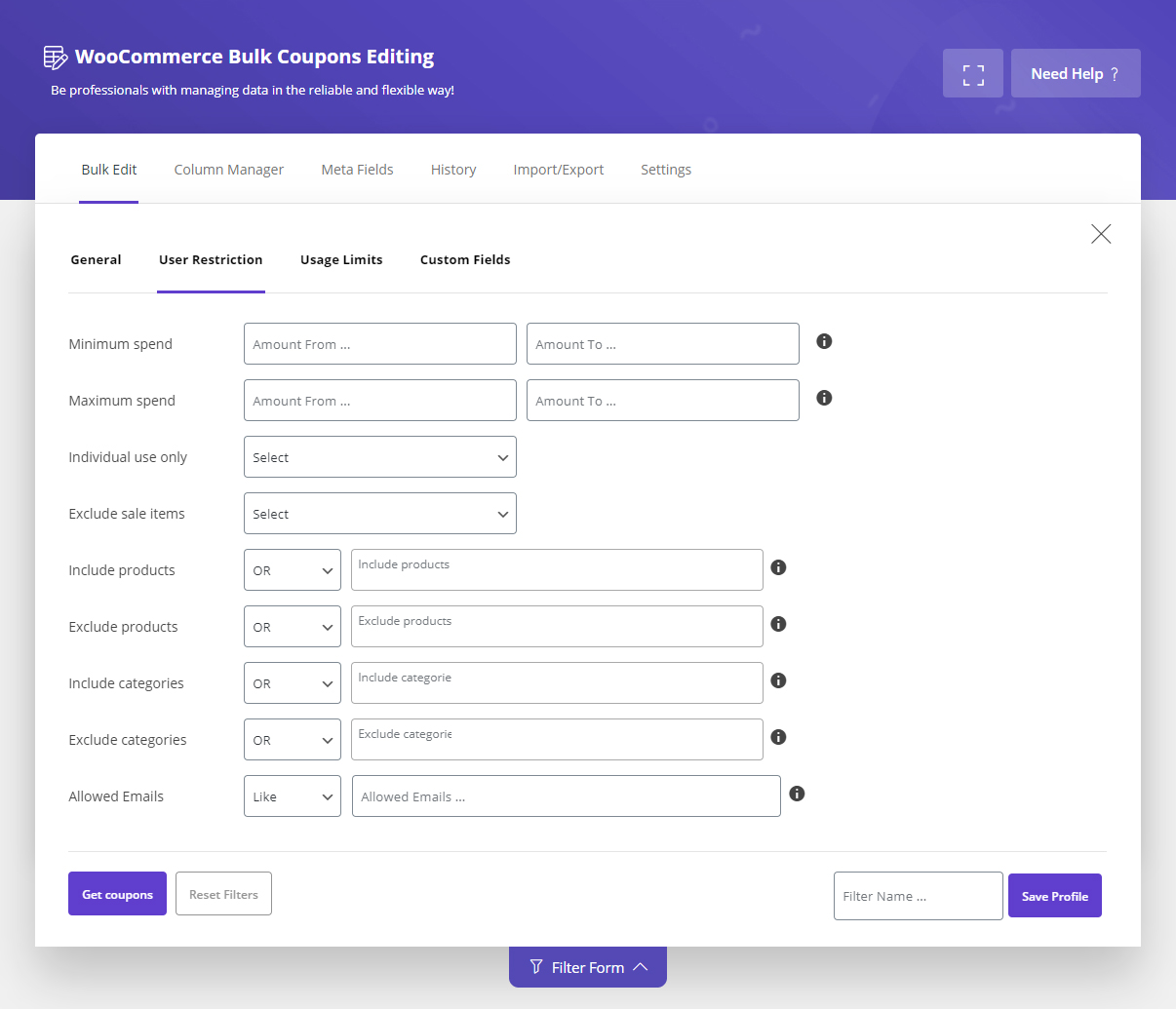Click the Allowed Emails text field
Viewport: 1176px width, 1009px height.
point(567,796)
